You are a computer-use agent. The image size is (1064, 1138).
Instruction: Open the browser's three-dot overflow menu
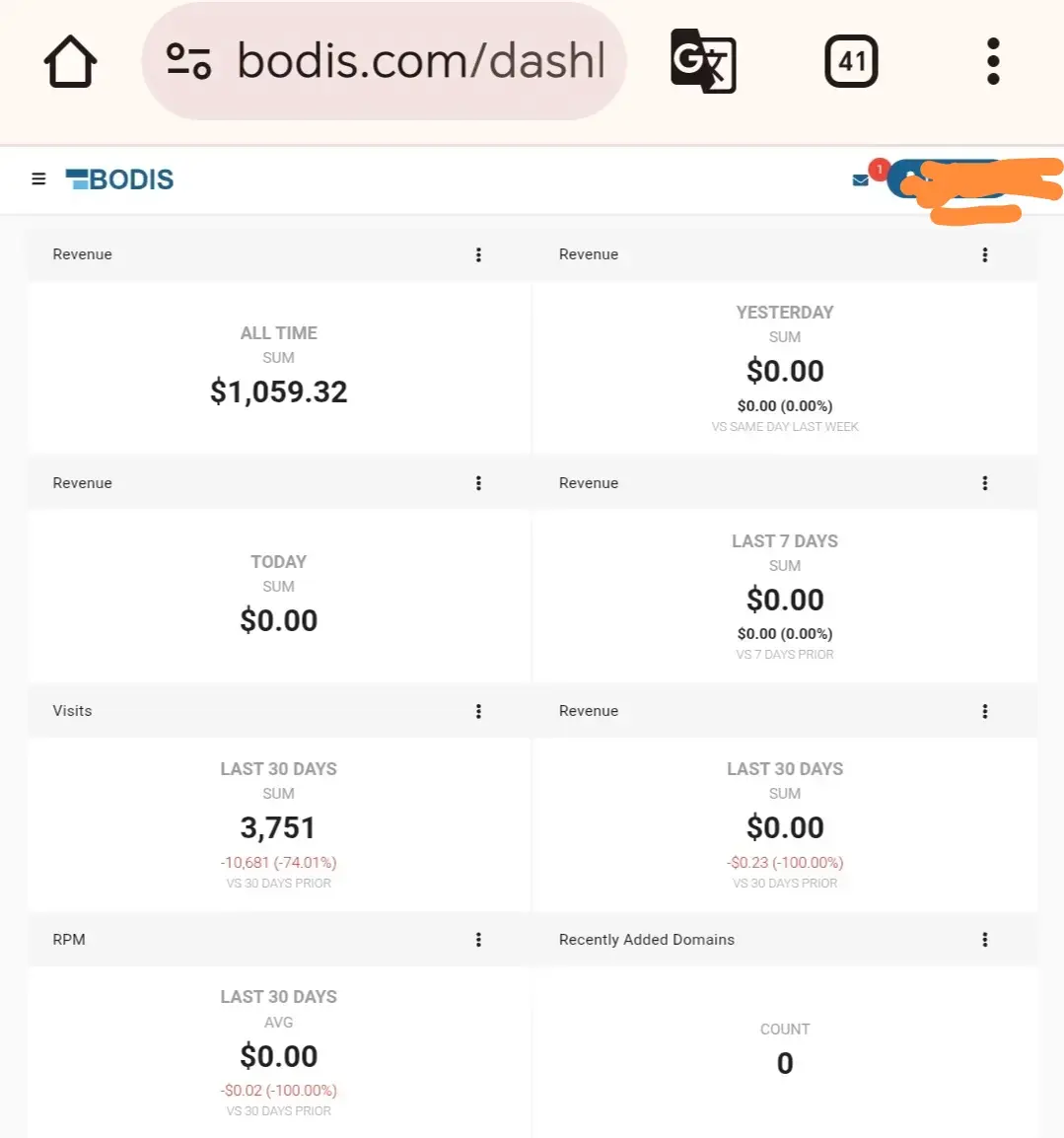(992, 60)
